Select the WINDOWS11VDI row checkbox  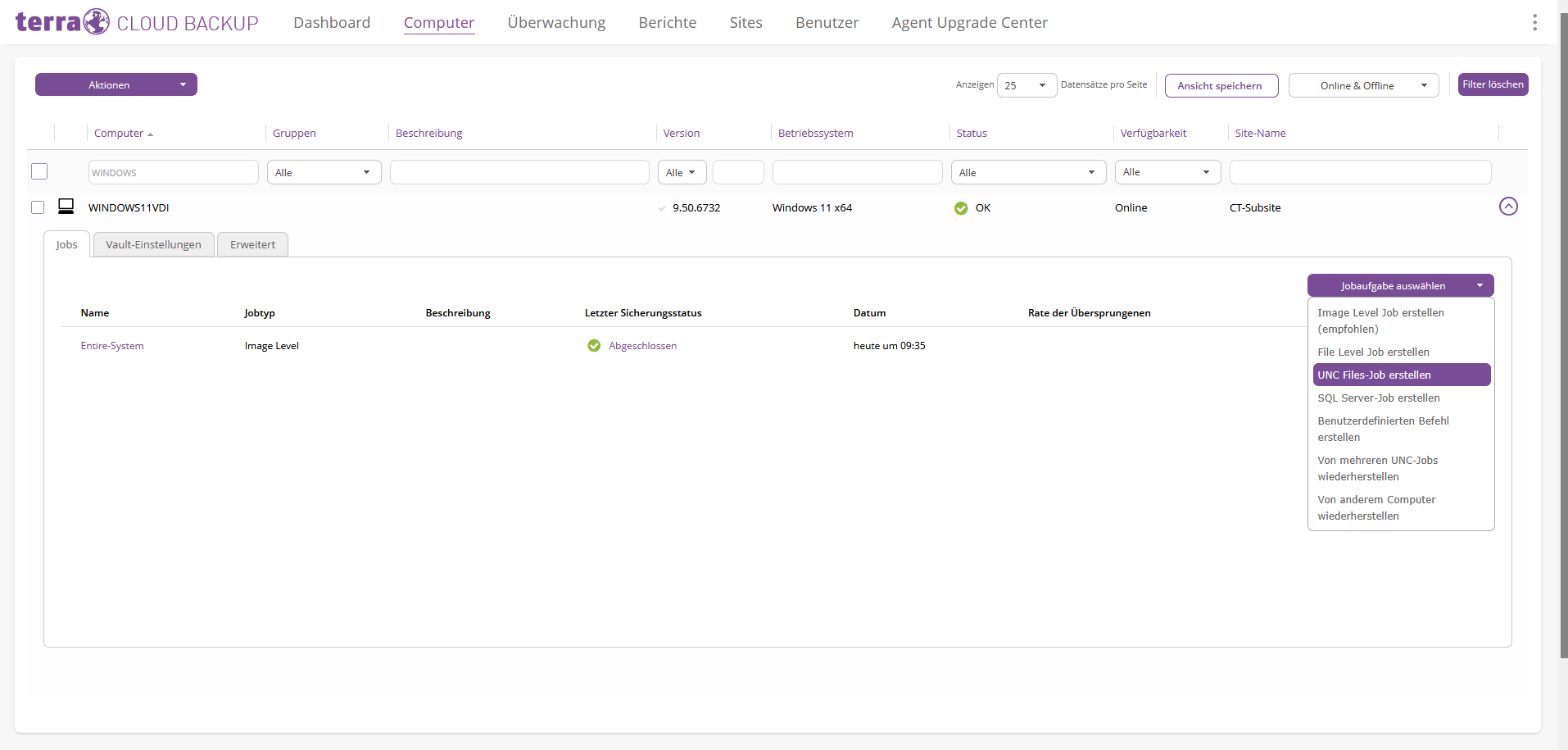click(38, 207)
